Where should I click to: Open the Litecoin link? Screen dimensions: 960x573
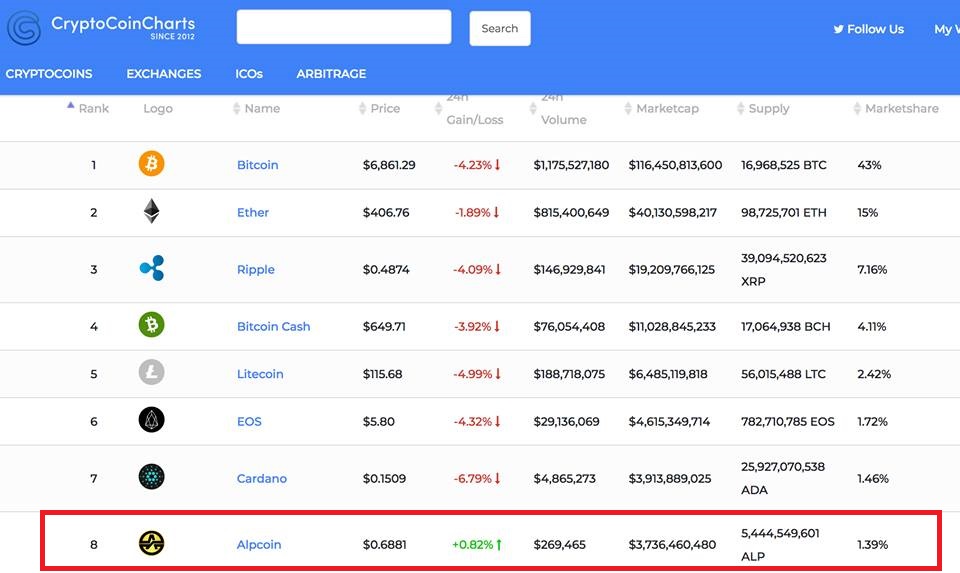tap(260, 374)
